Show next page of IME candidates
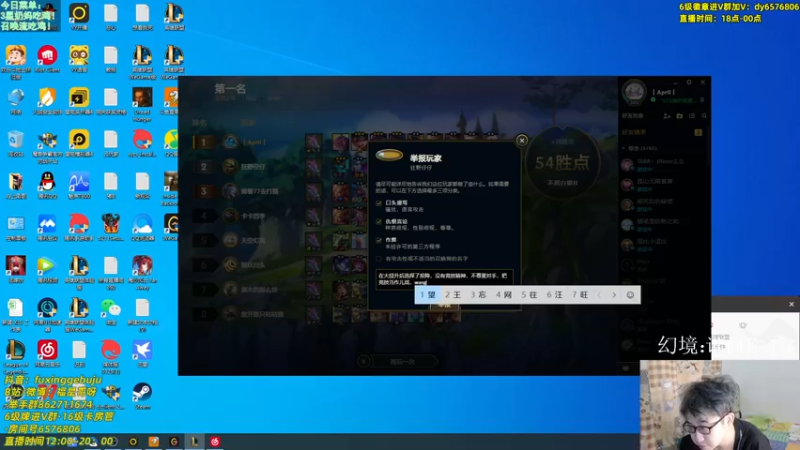 tap(614, 295)
